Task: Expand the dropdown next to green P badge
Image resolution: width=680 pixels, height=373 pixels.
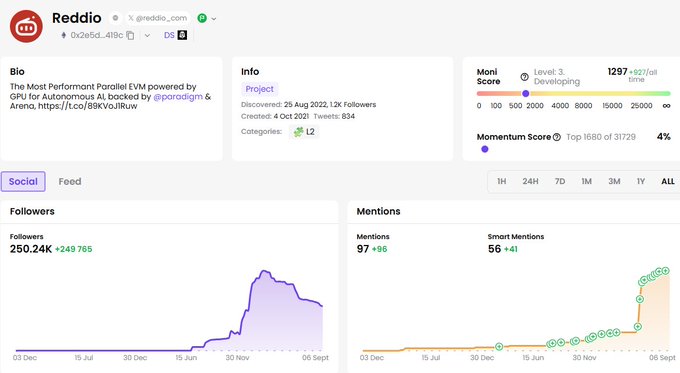Action: [214, 19]
